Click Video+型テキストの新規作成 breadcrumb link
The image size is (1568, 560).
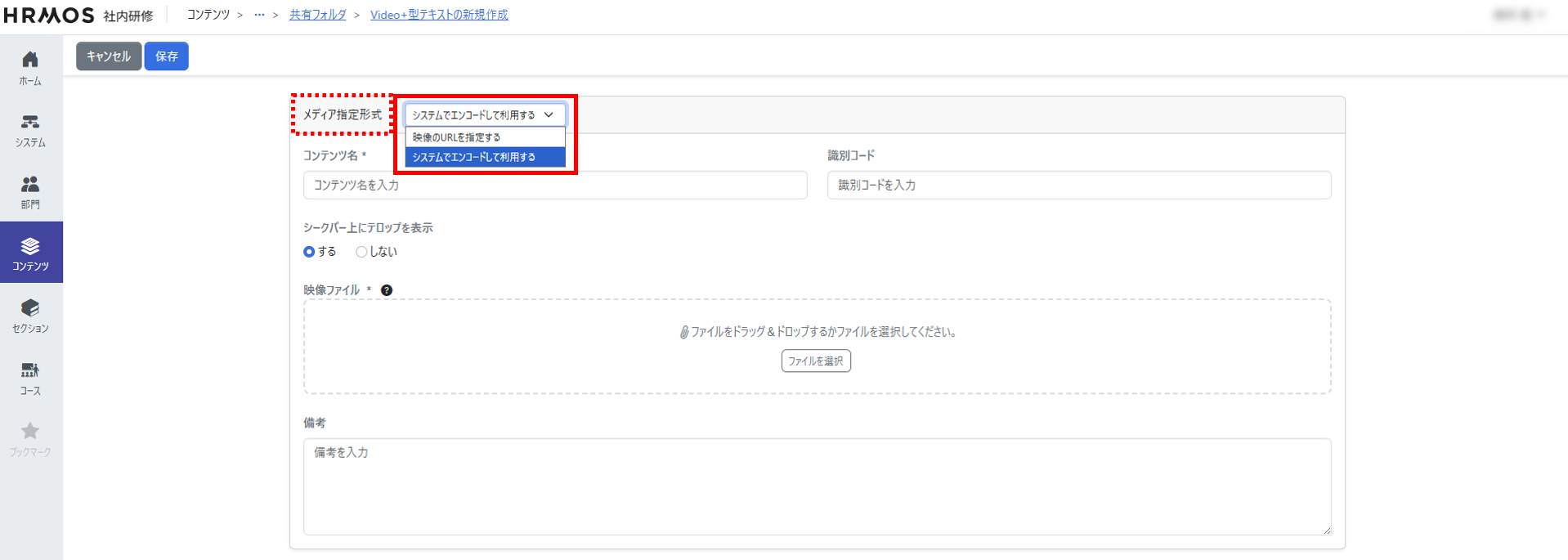(x=439, y=15)
